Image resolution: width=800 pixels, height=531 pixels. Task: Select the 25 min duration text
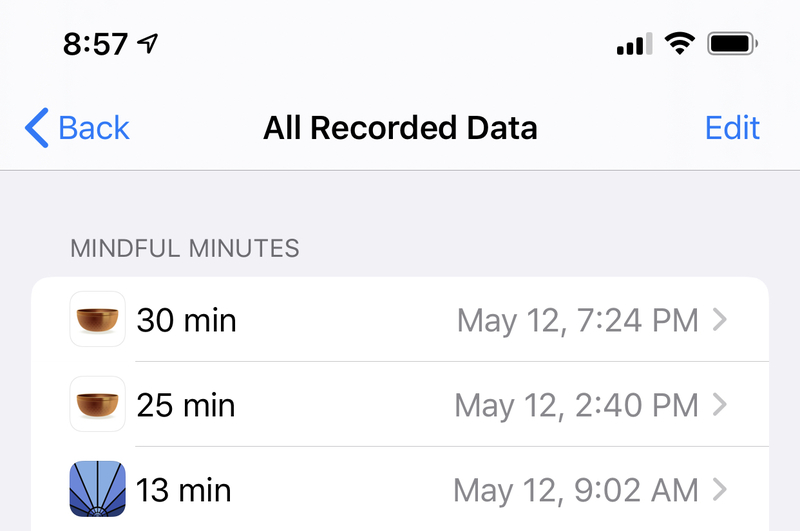click(186, 406)
